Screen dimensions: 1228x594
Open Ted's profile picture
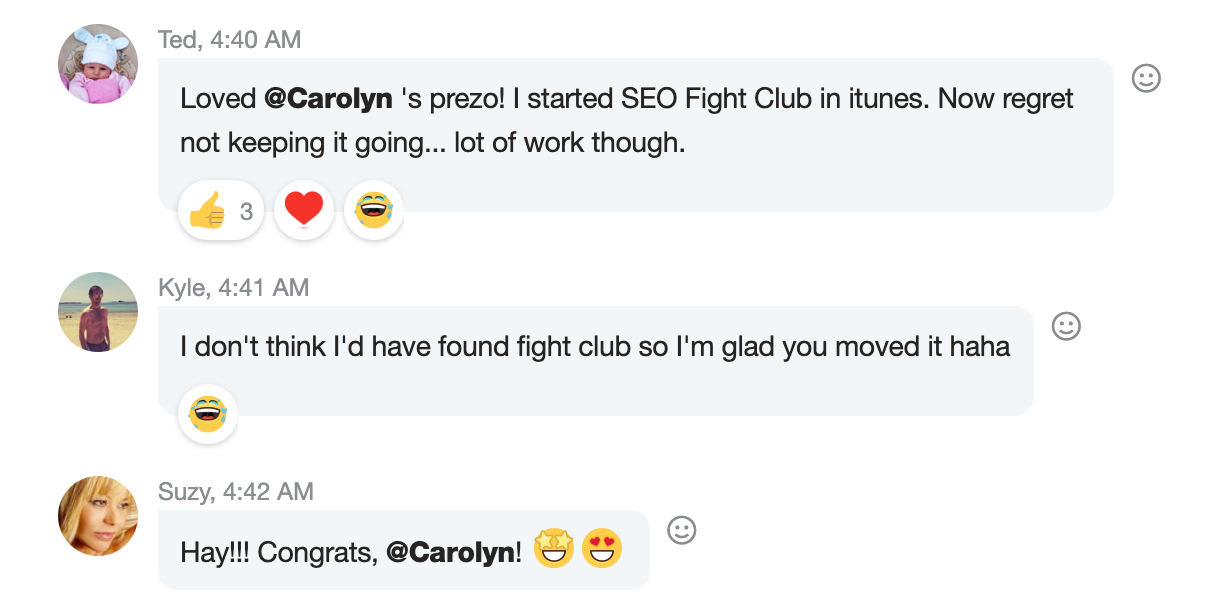[x=98, y=64]
